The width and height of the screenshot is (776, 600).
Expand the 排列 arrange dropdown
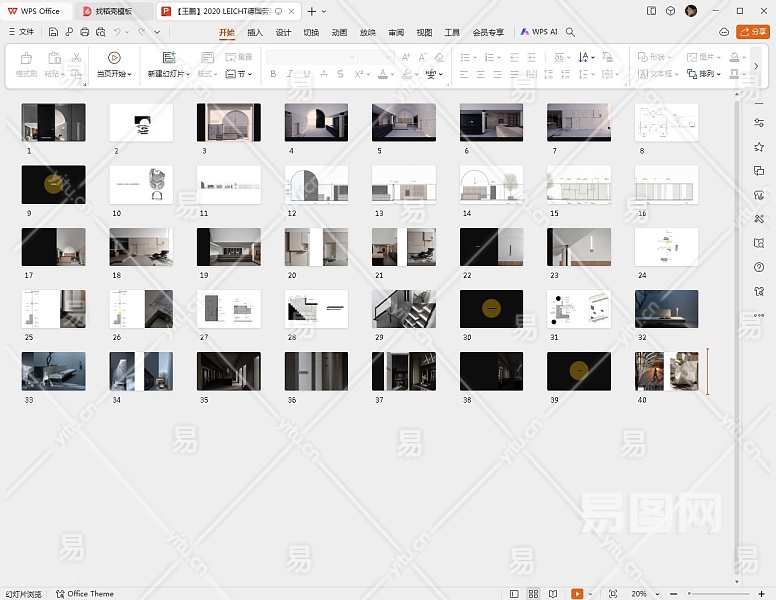(708, 74)
